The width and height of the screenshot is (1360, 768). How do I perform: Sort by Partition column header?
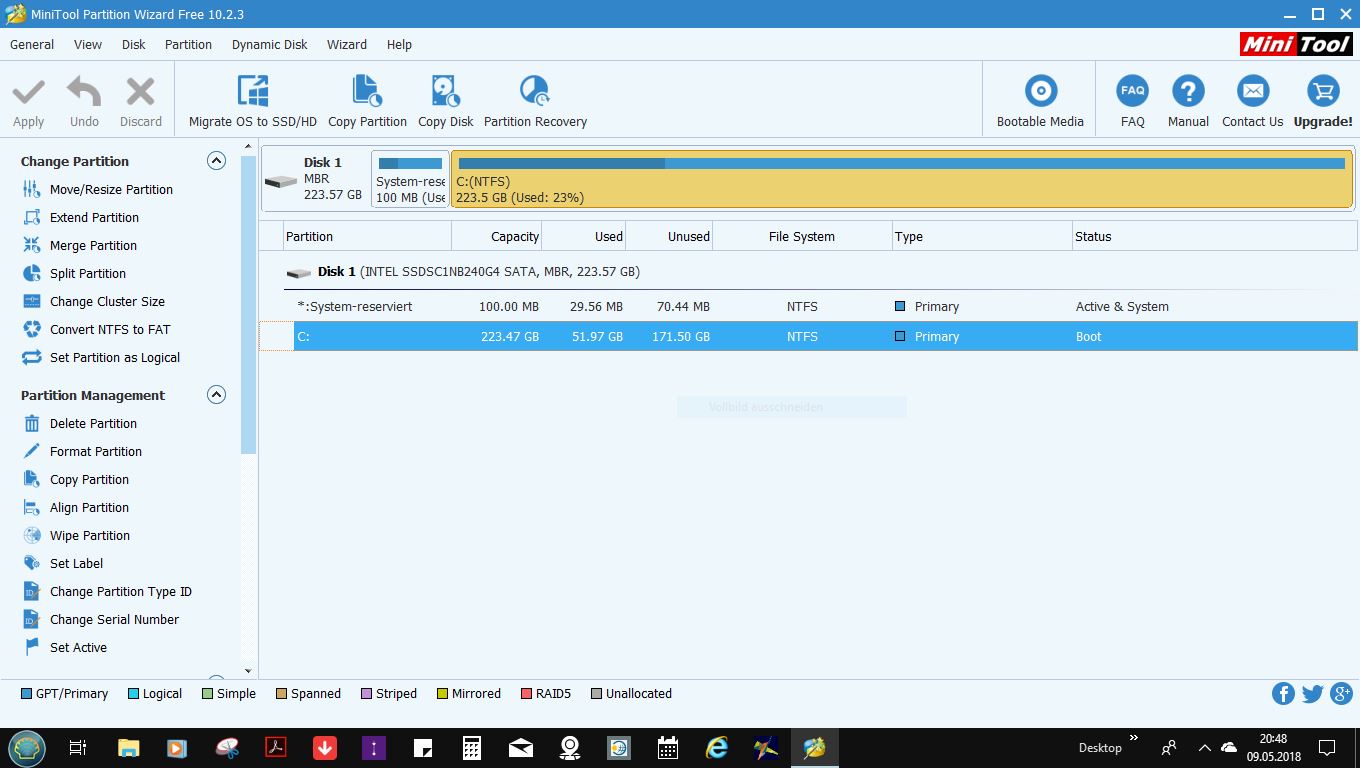click(x=367, y=236)
